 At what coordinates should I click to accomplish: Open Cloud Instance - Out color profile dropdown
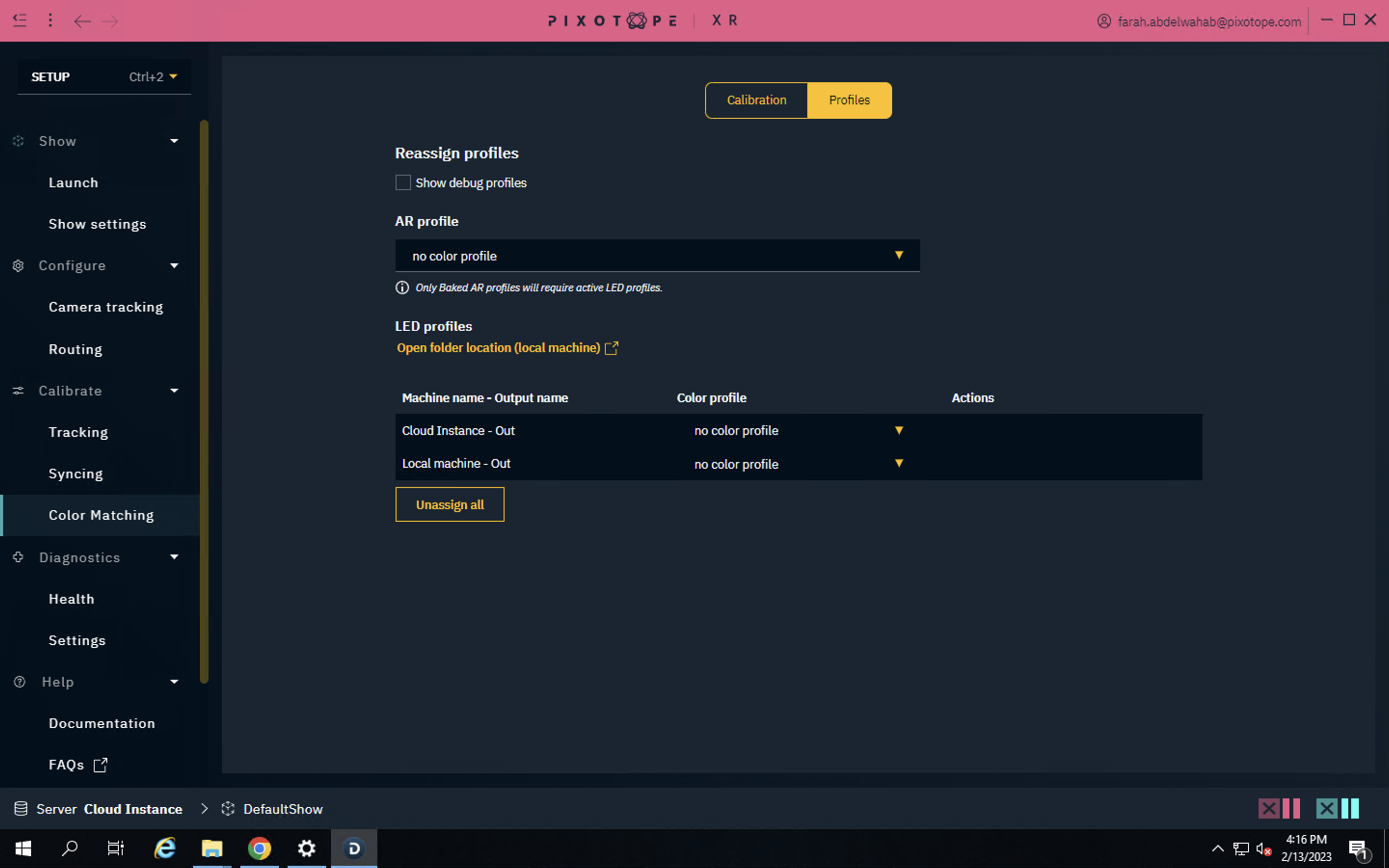(x=798, y=431)
